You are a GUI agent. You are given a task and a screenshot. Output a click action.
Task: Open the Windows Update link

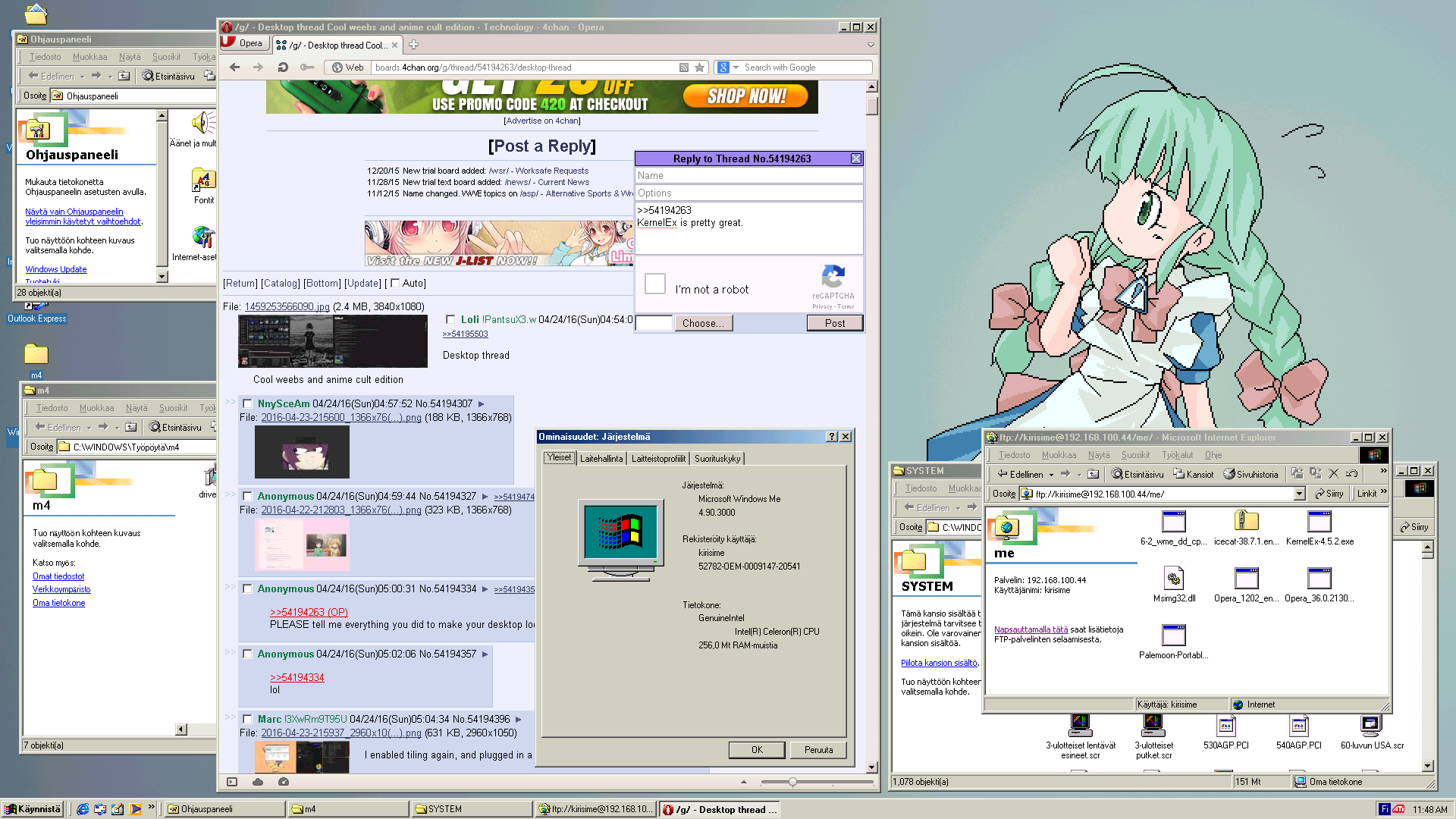[56, 269]
